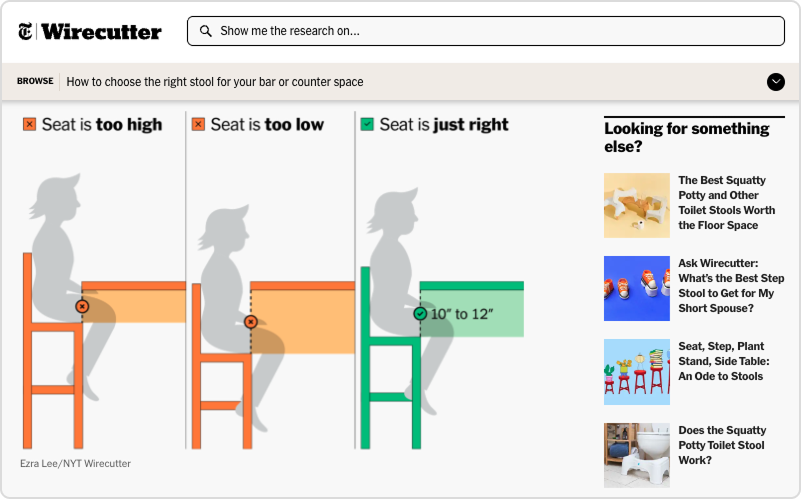Click the search magnifying glass icon
This screenshot has width=801, height=499.
(x=206, y=31)
